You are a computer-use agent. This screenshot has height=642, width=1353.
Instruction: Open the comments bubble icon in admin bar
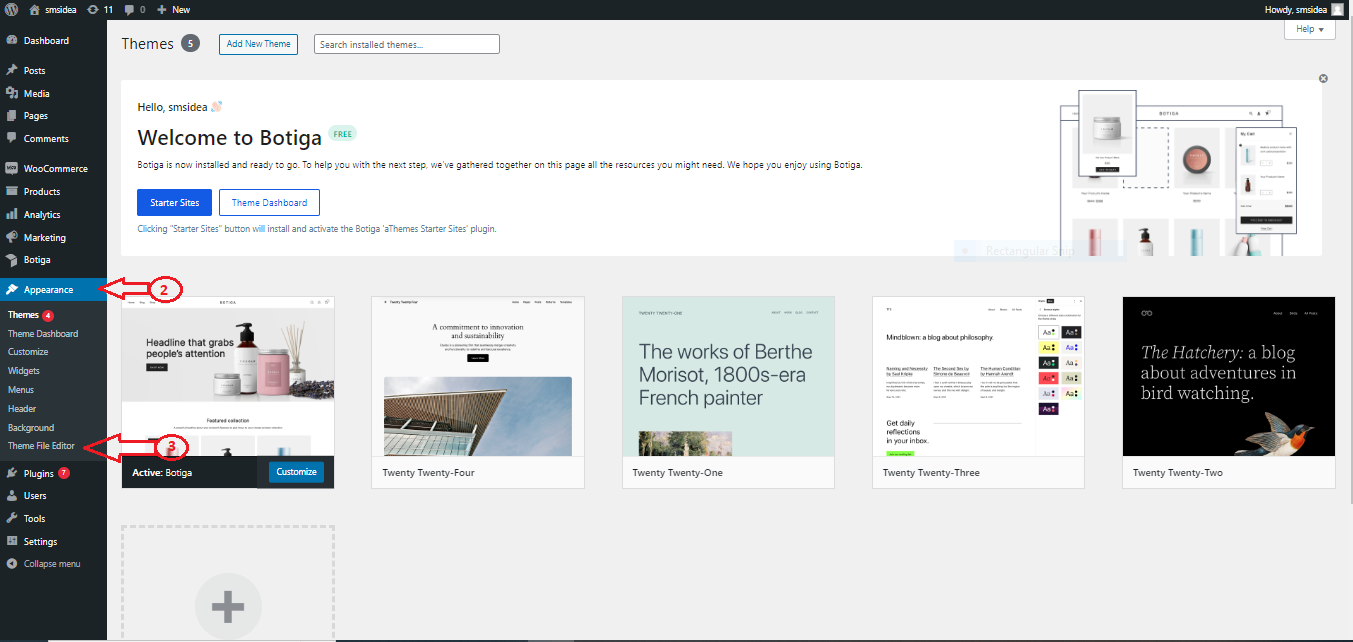128,9
